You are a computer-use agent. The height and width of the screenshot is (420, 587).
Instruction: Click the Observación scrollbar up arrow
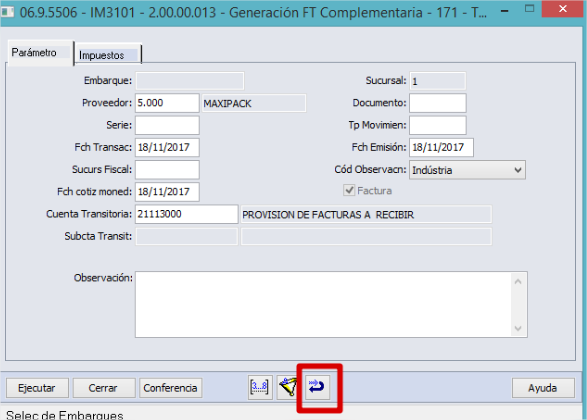coord(518,281)
